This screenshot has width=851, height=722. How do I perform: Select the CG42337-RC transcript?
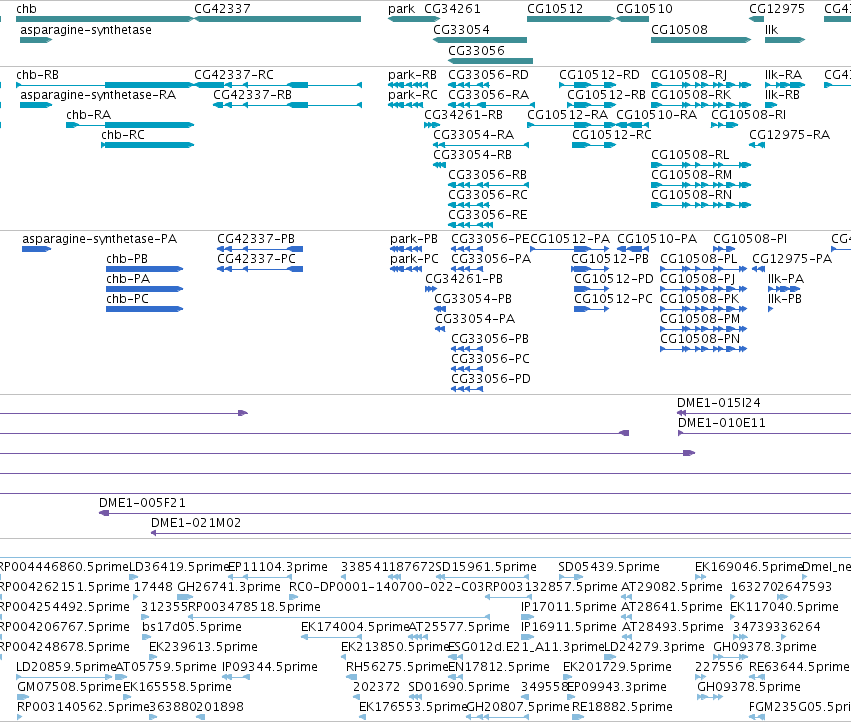coord(278,85)
